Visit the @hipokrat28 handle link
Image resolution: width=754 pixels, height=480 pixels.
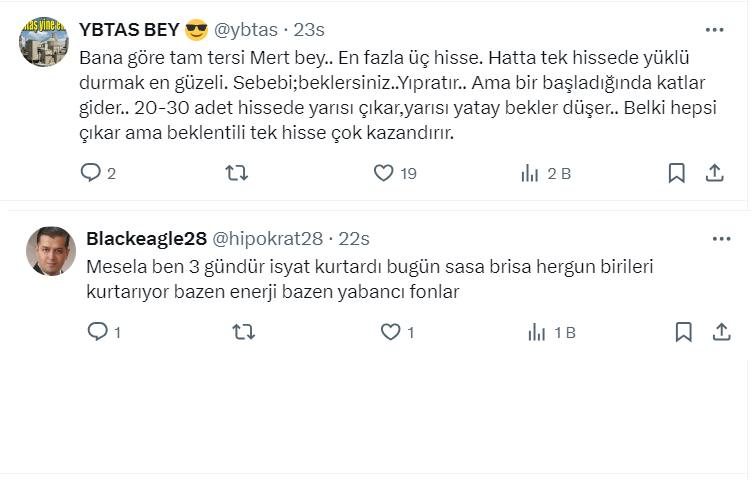pos(267,239)
